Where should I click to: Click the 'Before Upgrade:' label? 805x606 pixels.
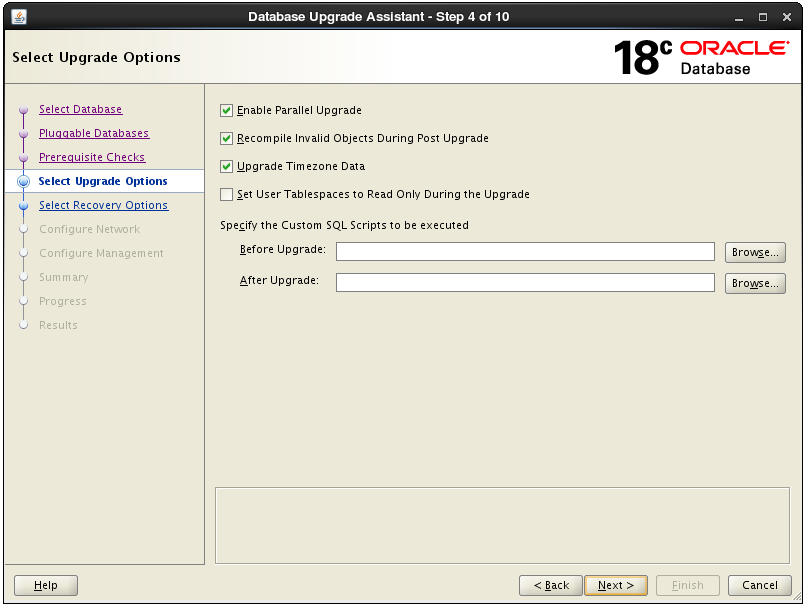[x=283, y=250]
